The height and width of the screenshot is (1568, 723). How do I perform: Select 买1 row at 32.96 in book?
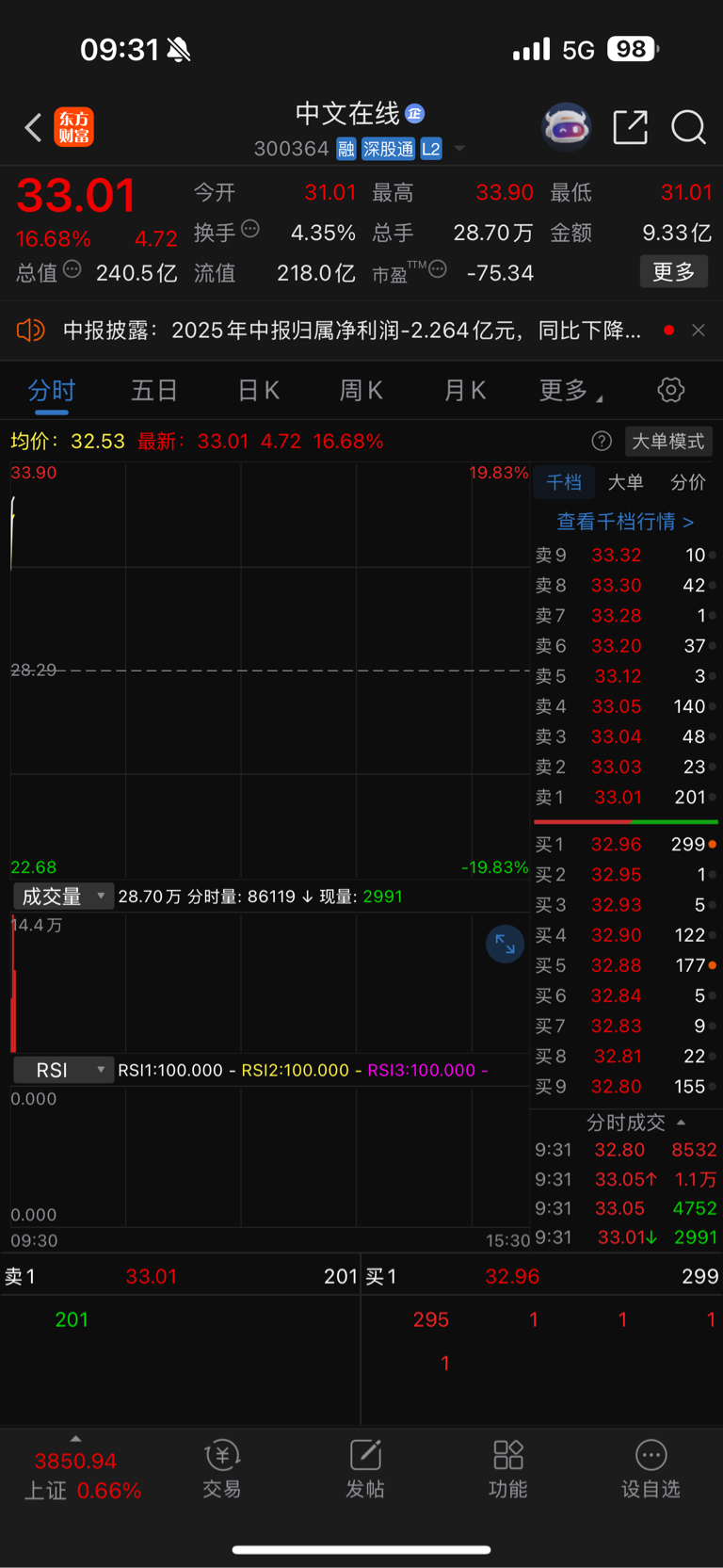click(625, 844)
